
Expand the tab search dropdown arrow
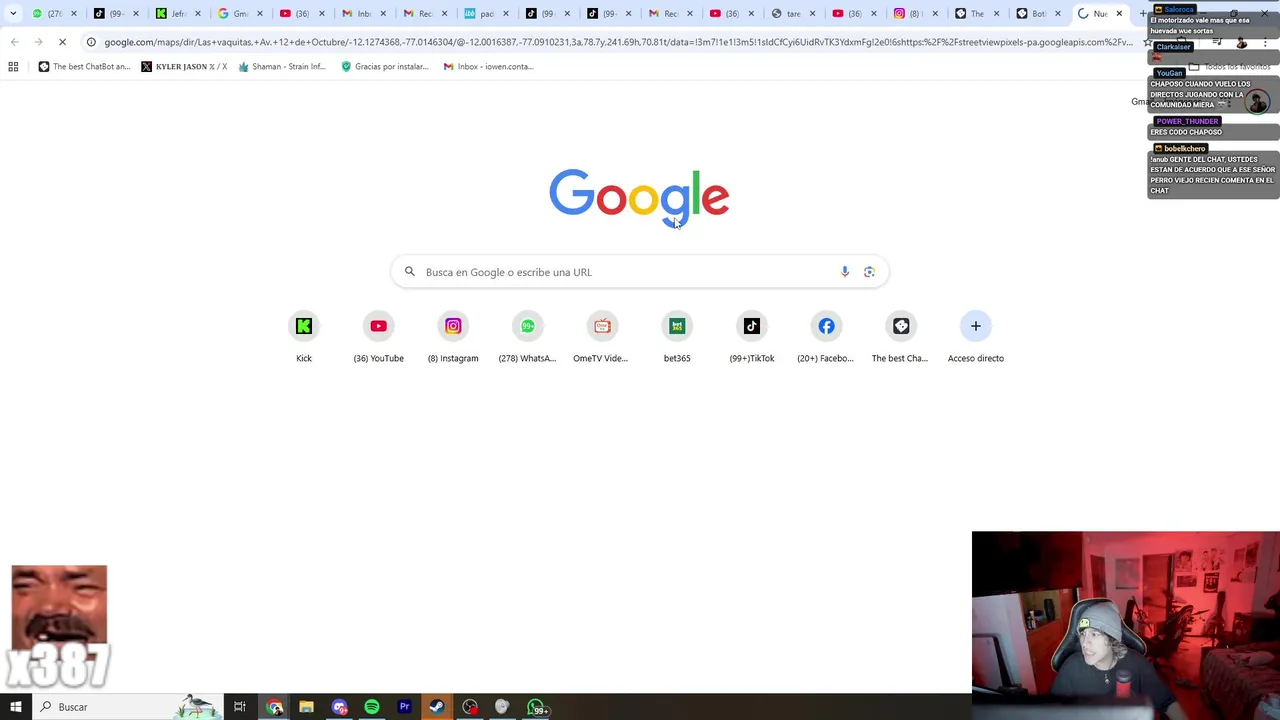tap(13, 14)
